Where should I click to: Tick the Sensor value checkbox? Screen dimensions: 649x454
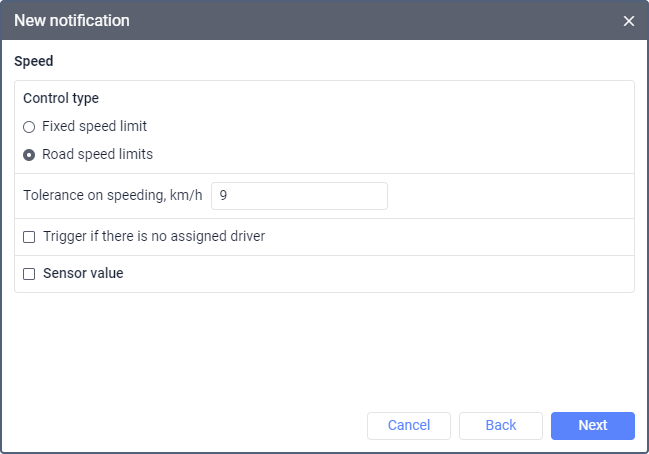pos(29,273)
